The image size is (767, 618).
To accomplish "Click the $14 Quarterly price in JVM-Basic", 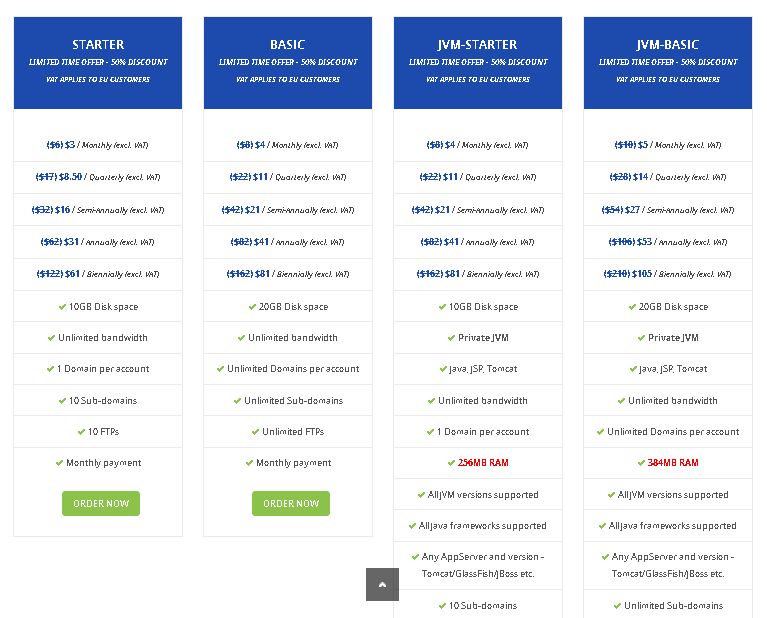I will pos(641,177).
